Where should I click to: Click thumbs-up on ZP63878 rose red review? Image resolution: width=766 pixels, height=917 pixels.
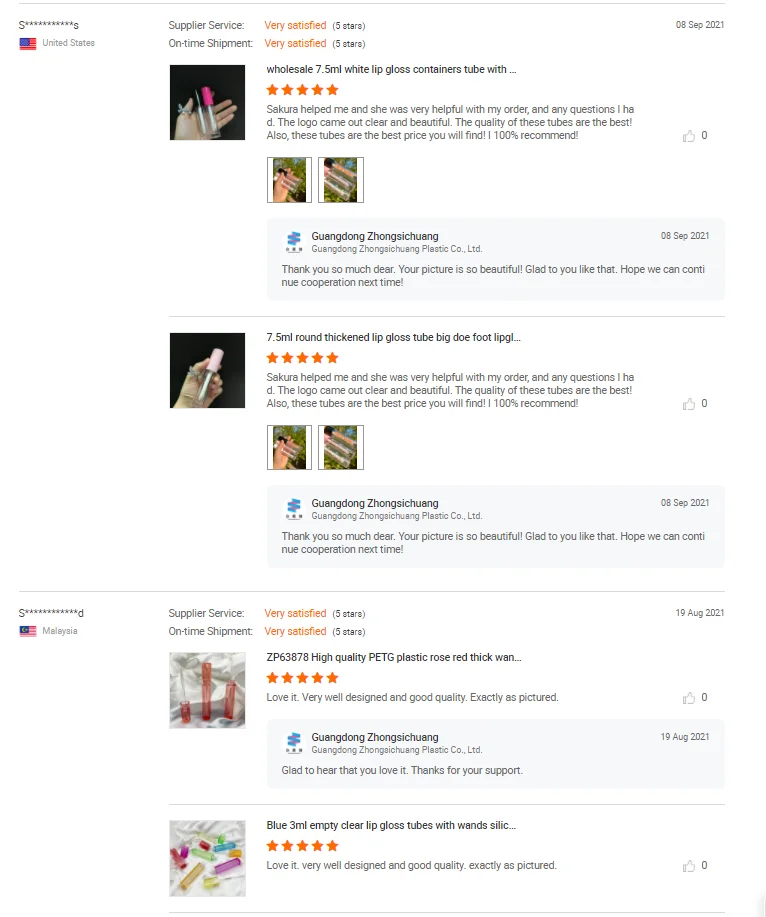point(689,698)
